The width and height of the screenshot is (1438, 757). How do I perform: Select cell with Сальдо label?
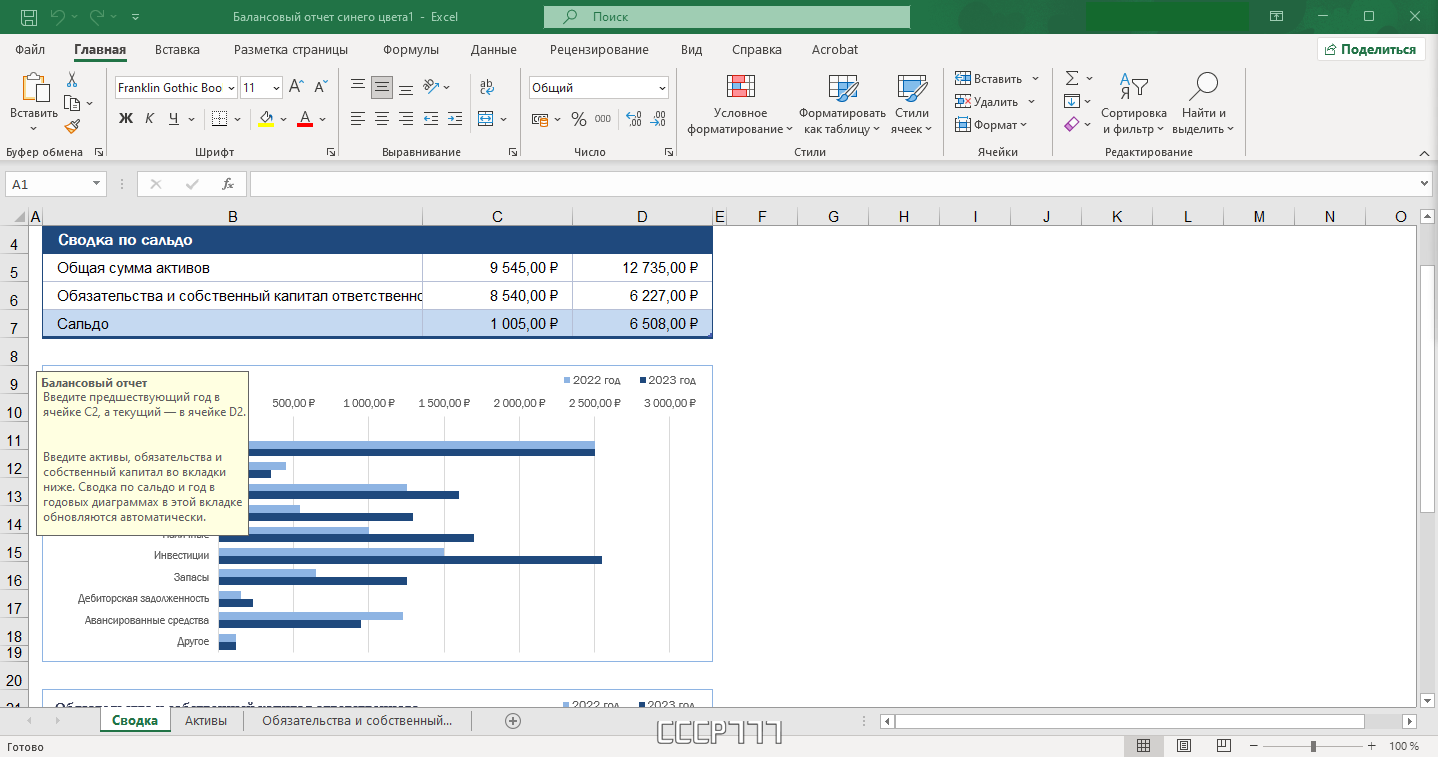(232, 324)
